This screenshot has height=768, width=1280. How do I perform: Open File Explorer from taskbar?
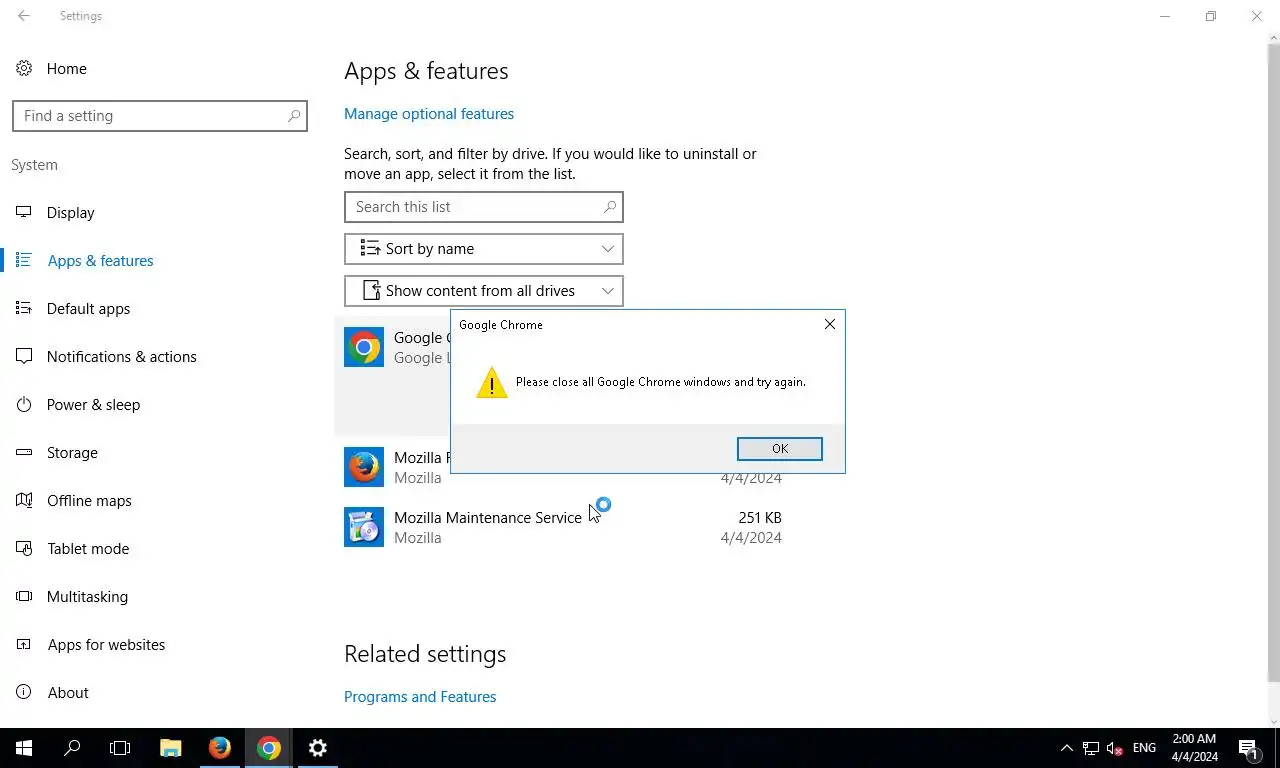coord(171,748)
